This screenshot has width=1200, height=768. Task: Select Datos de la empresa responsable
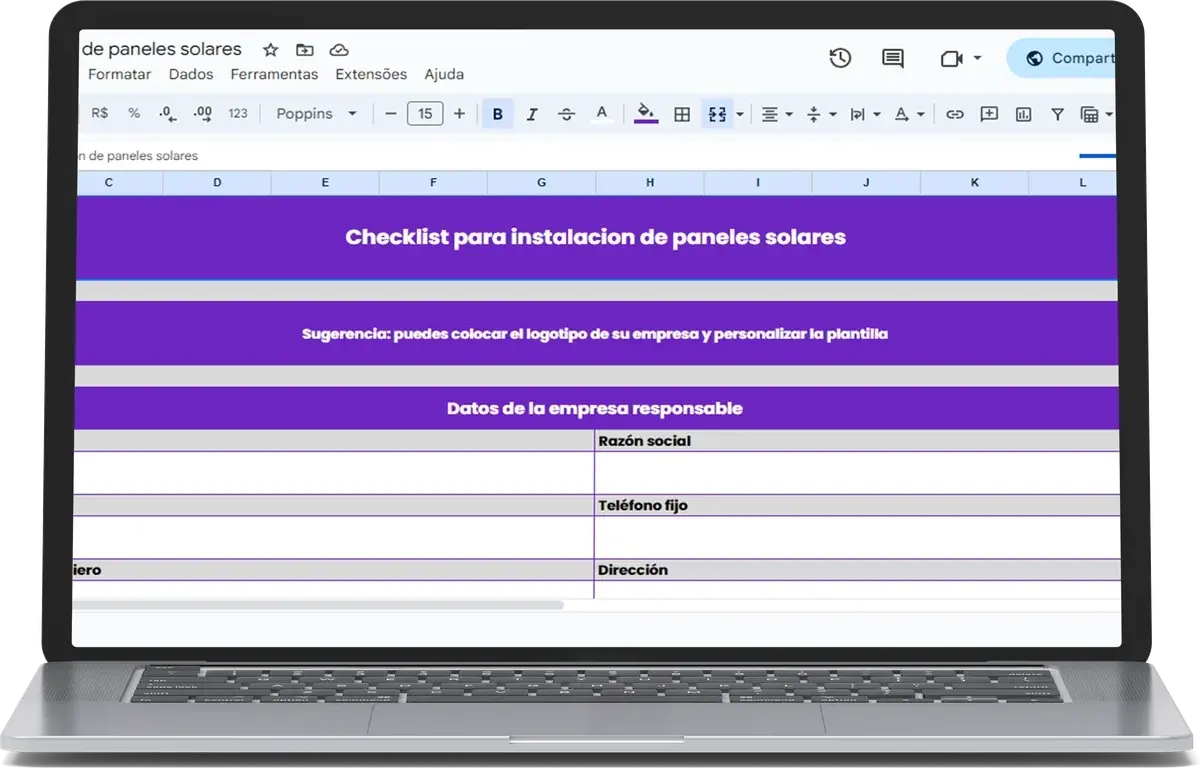click(596, 408)
